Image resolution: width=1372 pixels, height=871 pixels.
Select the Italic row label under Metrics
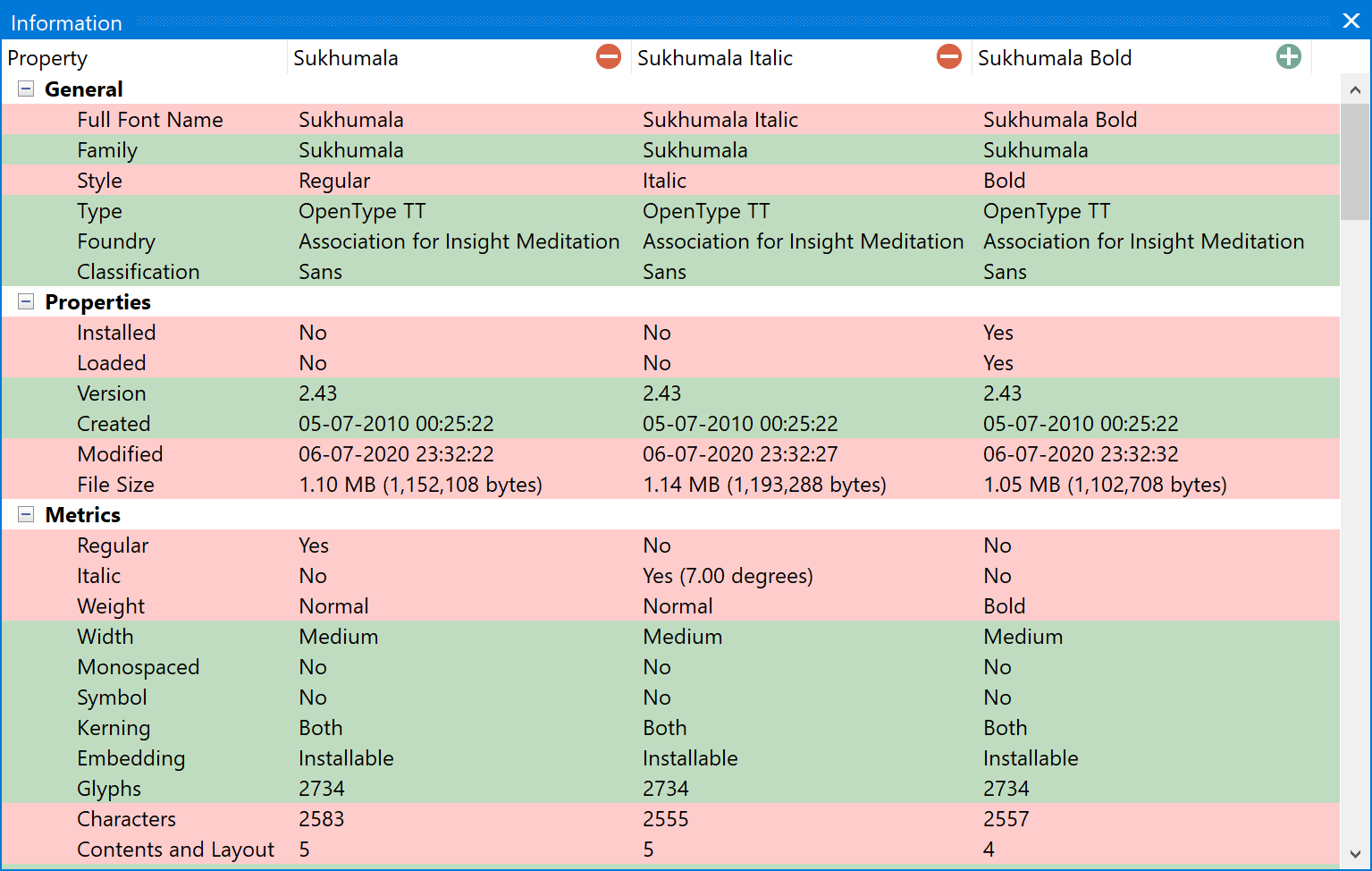point(98,576)
